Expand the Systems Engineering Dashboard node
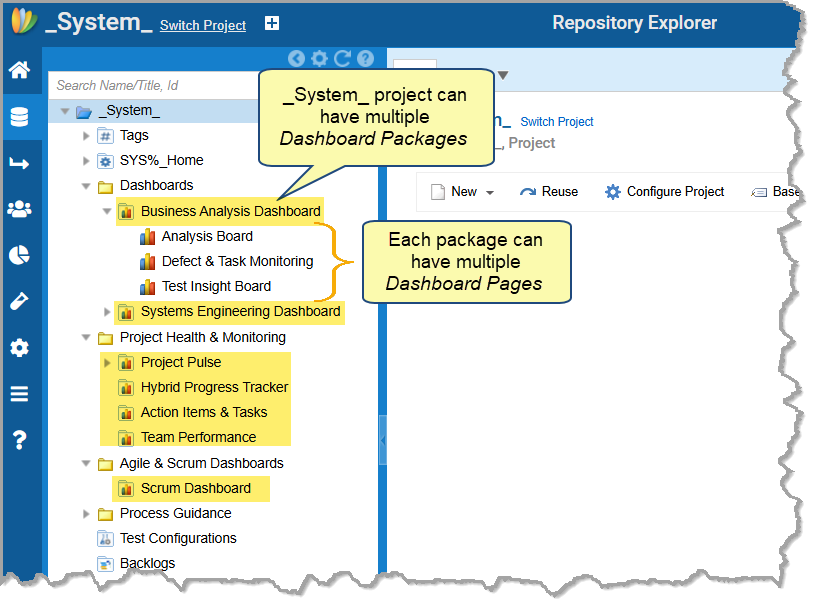Viewport: 817px width, 608px height. pyautogui.click(x=107, y=312)
